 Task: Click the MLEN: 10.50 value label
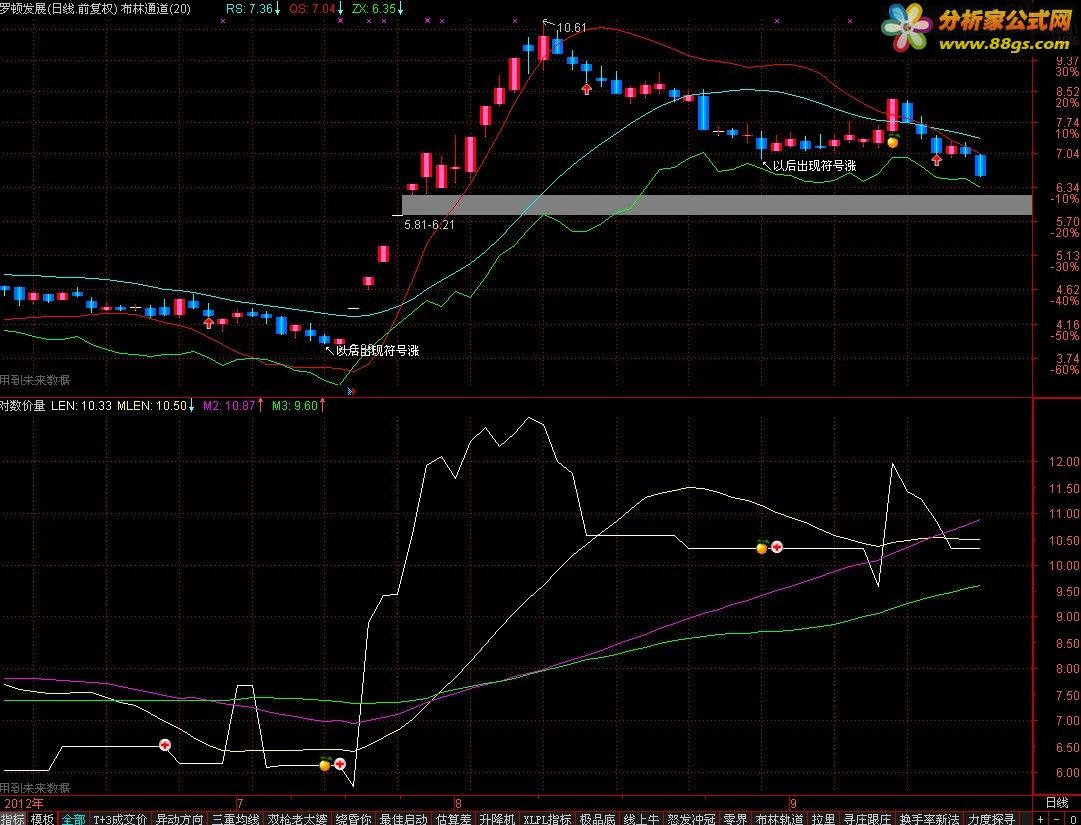[152, 405]
